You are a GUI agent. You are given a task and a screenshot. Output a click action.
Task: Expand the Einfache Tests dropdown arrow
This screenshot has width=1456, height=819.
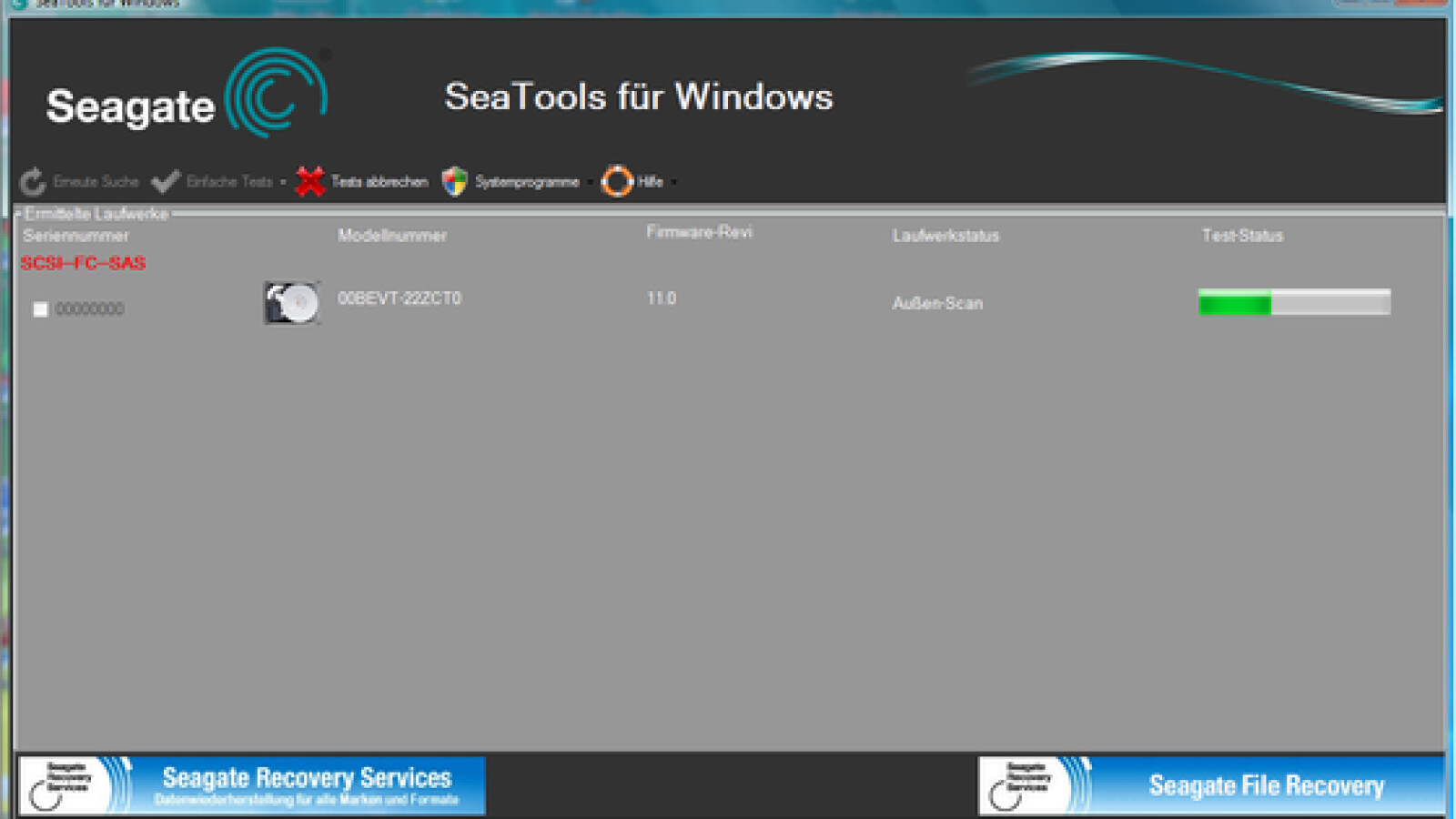[283, 182]
